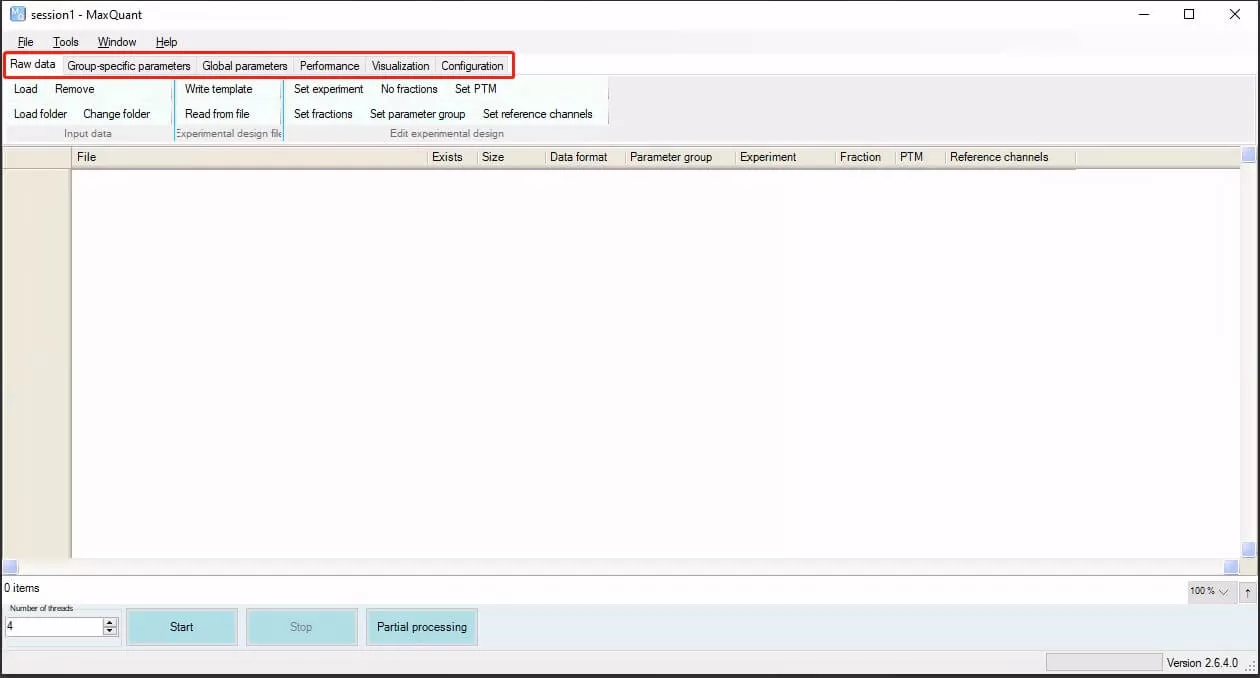Open the Help menu
This screenshot has width=1260, height=678.
pos(166,42)
